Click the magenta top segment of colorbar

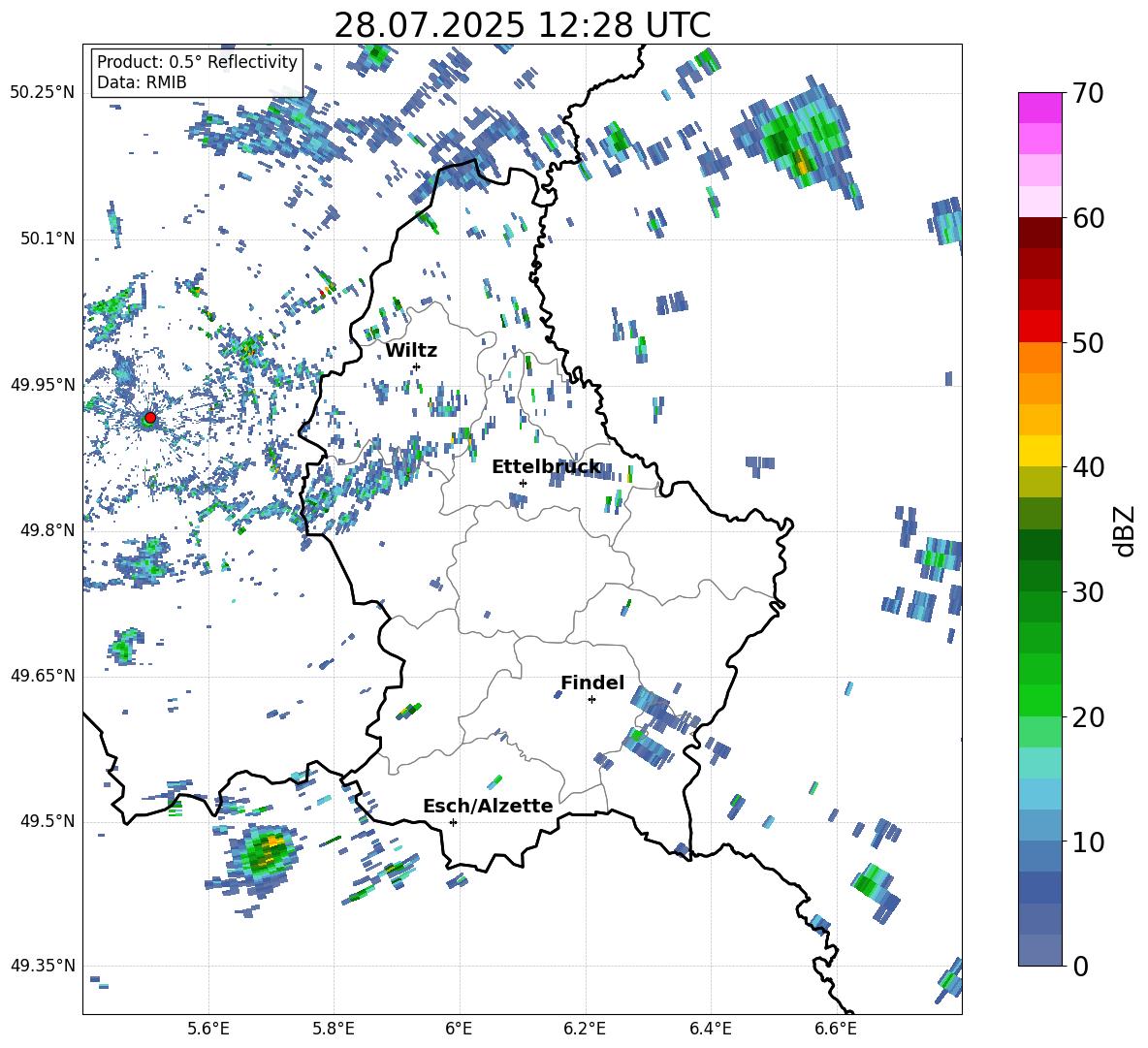click(1039, 108)
